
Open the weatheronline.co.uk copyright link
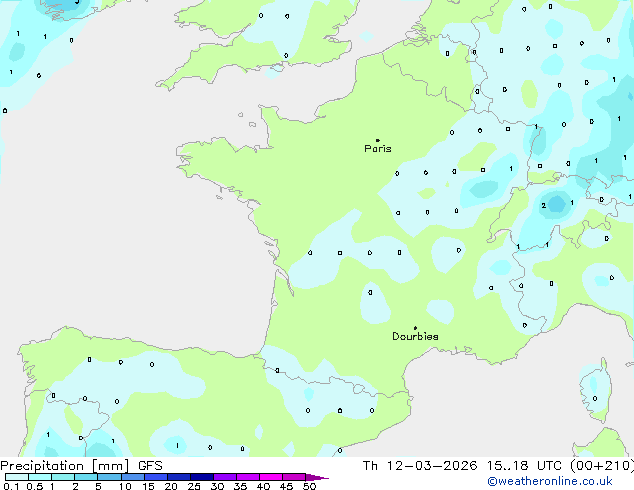coord(550,481)
